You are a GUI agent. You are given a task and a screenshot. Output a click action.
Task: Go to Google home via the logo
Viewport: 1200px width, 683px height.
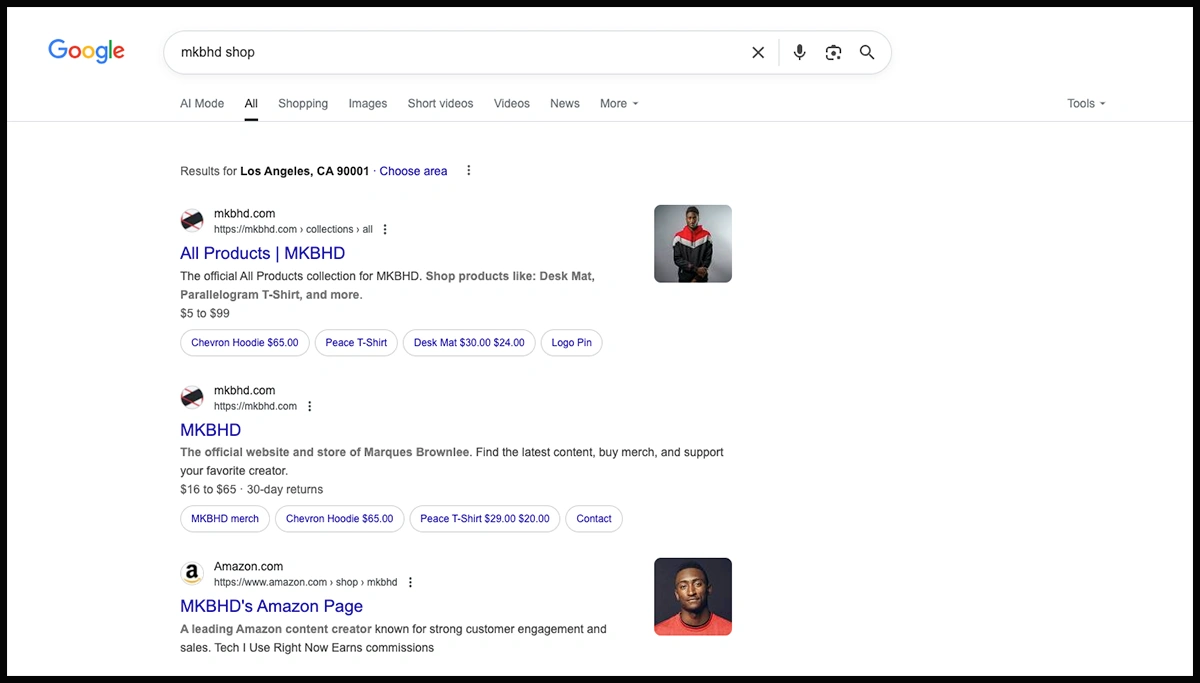86,51
